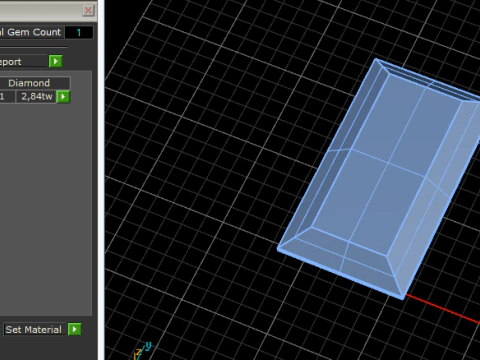Click the diamond quantity cell showing 1
This screenshot has width=480, height=360.
coord(7,97)
